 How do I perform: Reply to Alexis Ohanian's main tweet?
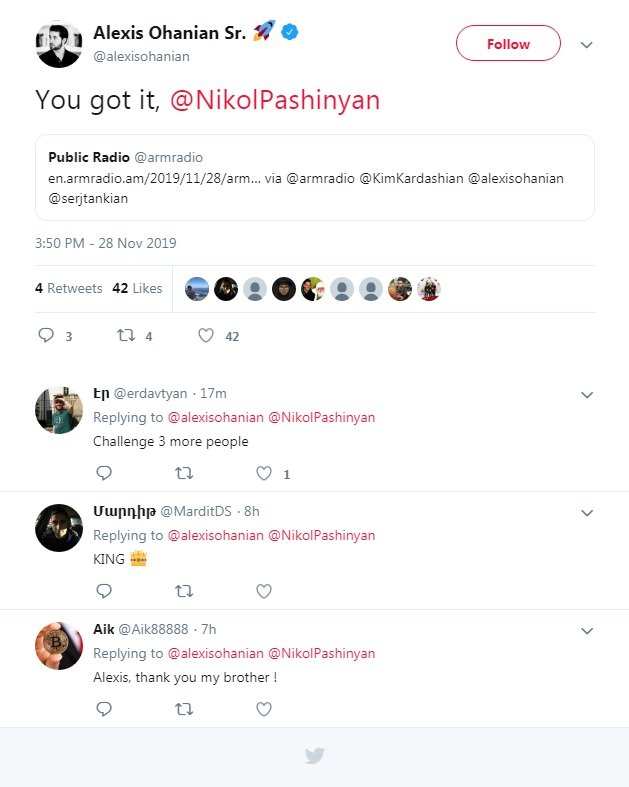coord(46,336)
